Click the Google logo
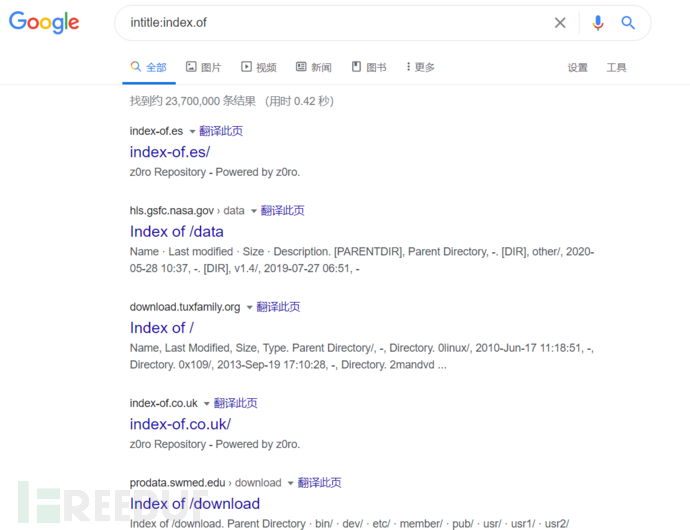This screenshot has height=530, width=690. 44,22
